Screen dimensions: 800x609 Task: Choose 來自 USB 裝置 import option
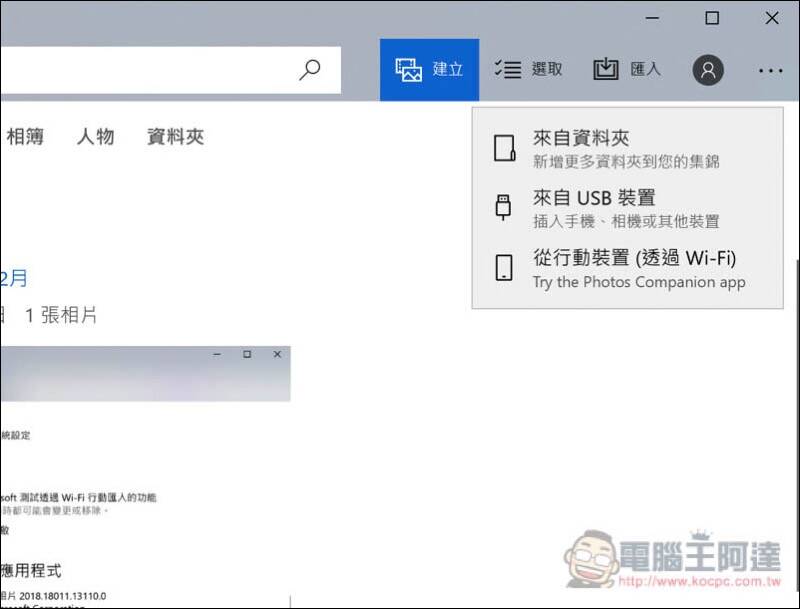628,208
